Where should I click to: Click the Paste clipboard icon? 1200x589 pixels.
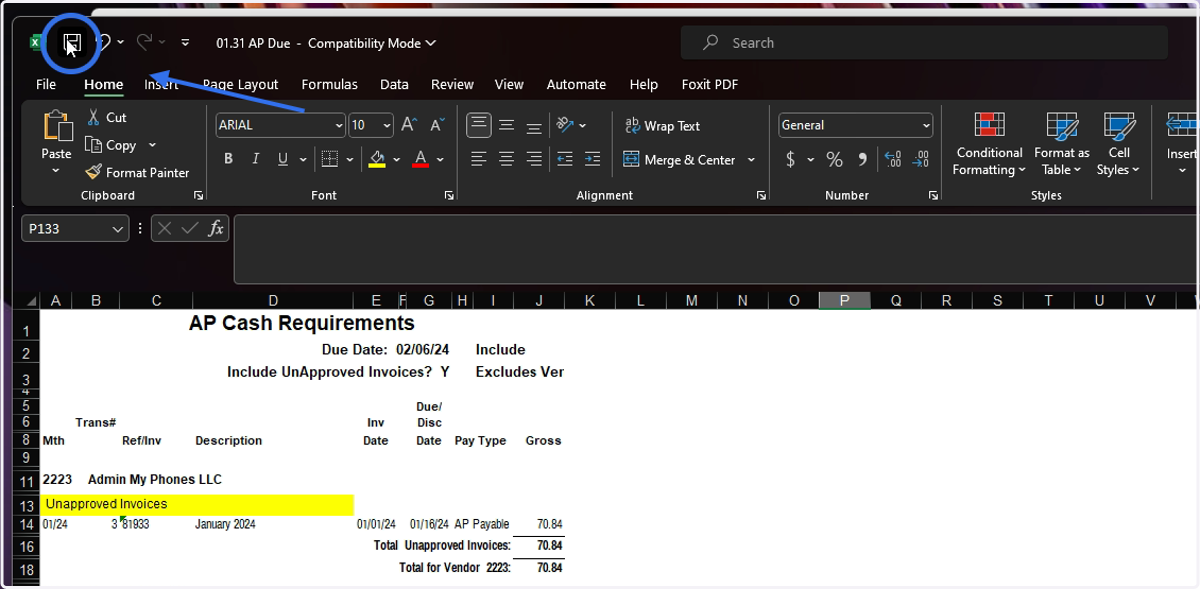(57, 126)
